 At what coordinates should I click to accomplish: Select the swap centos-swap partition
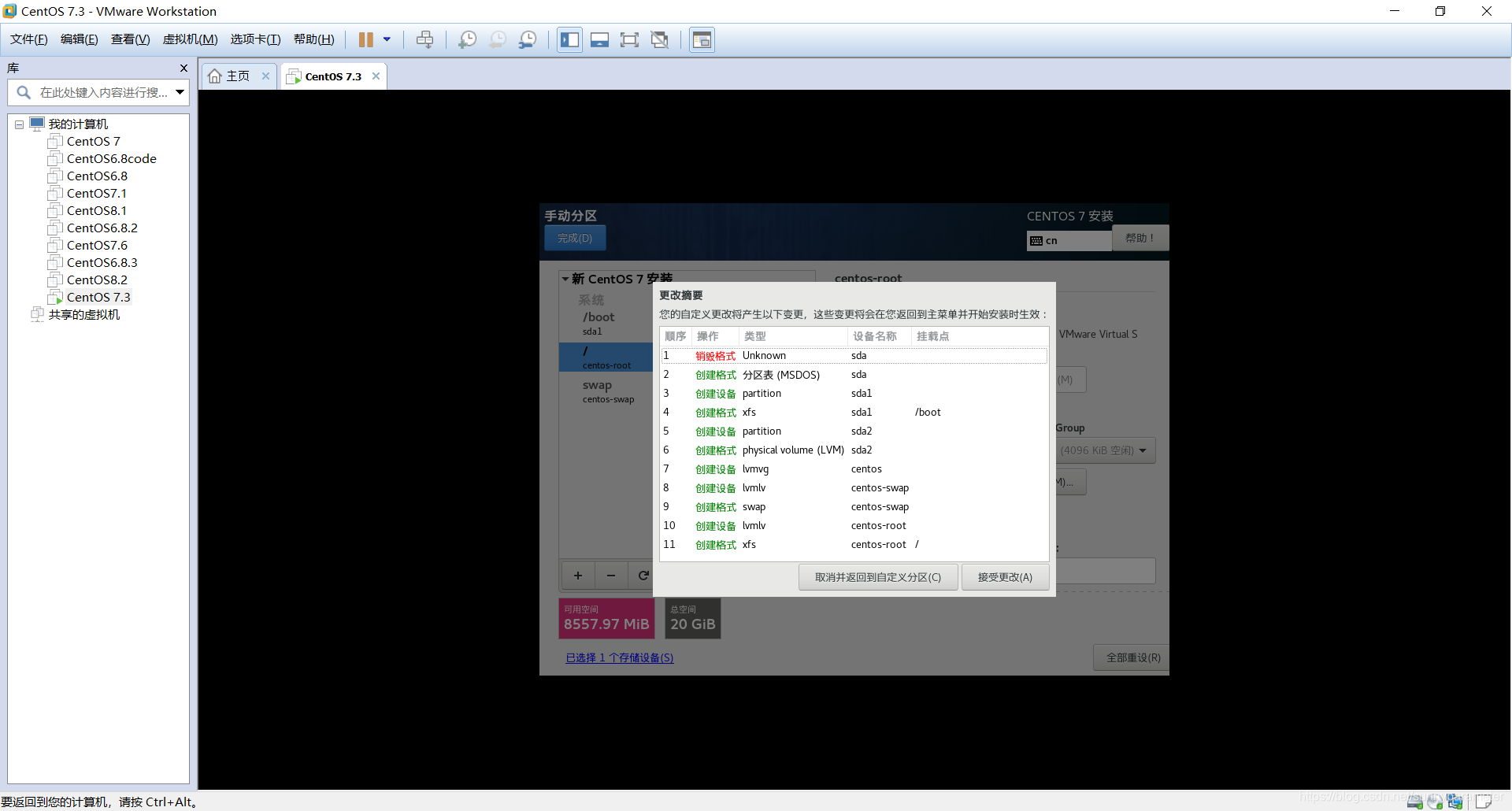[x=606, y=391]
